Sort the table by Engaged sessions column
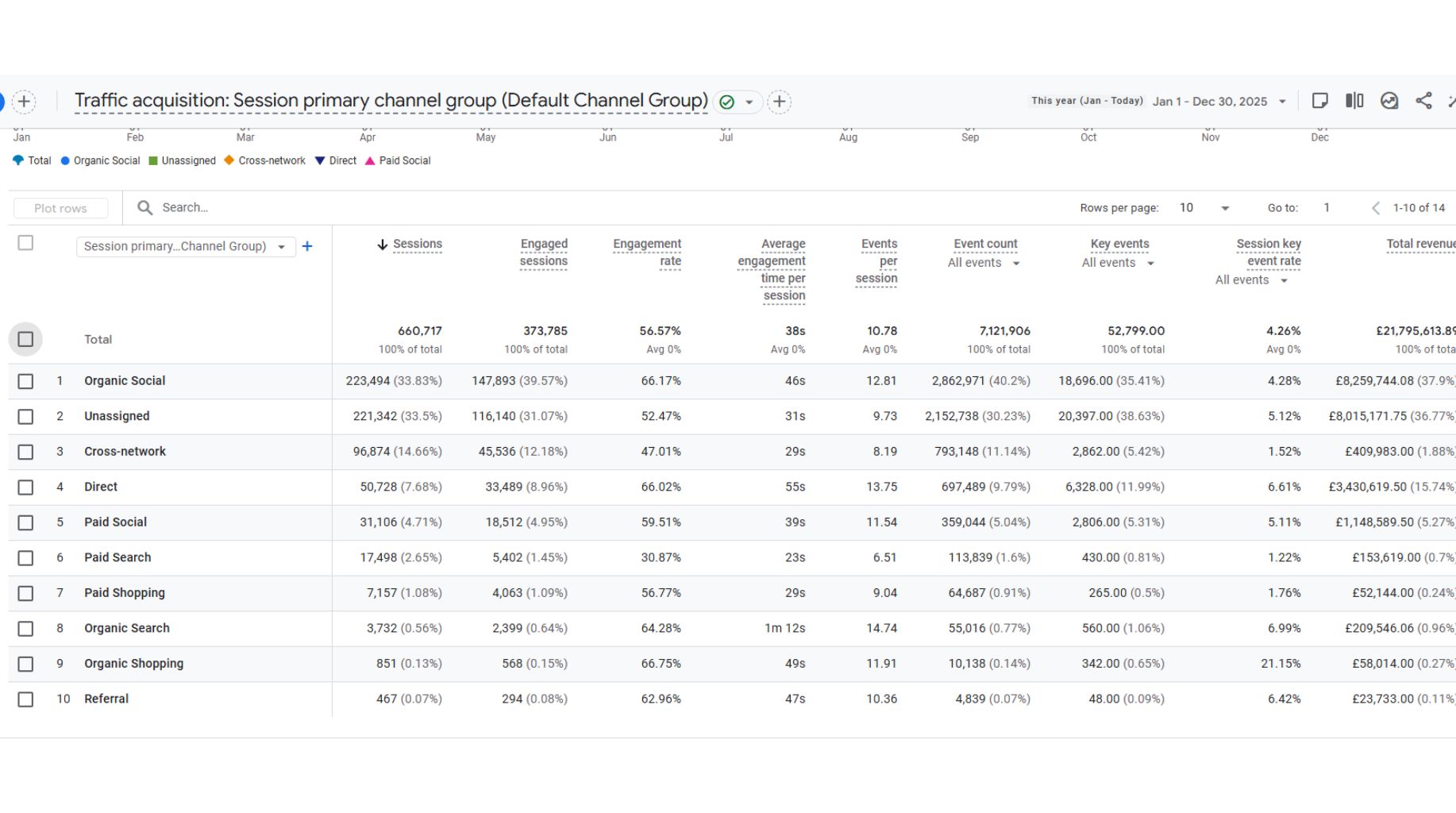The height and width of the screenshot is (813, 1456). pyautogui.click(x=543, y=252)
